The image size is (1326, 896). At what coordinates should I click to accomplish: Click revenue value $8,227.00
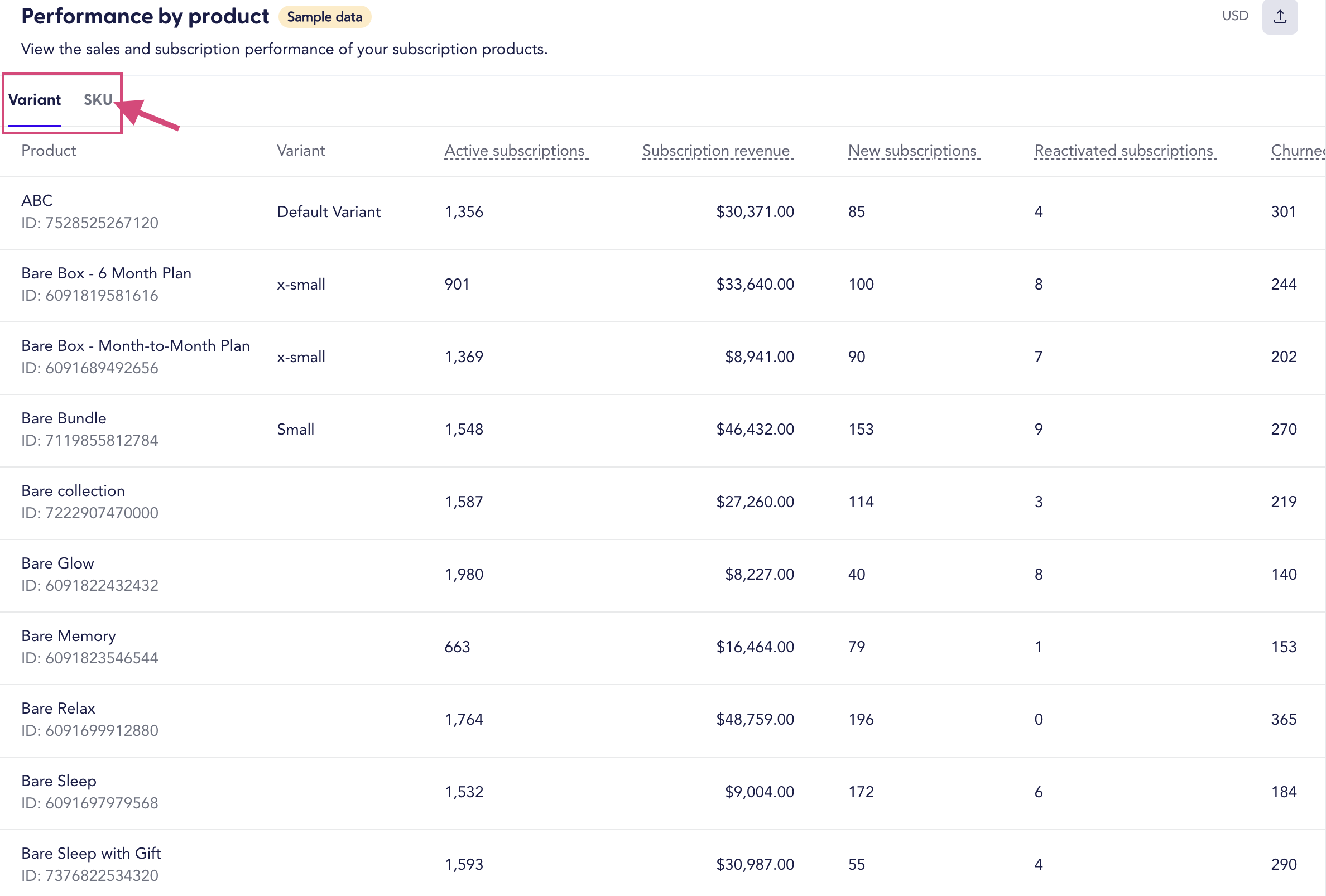[760, 574]
